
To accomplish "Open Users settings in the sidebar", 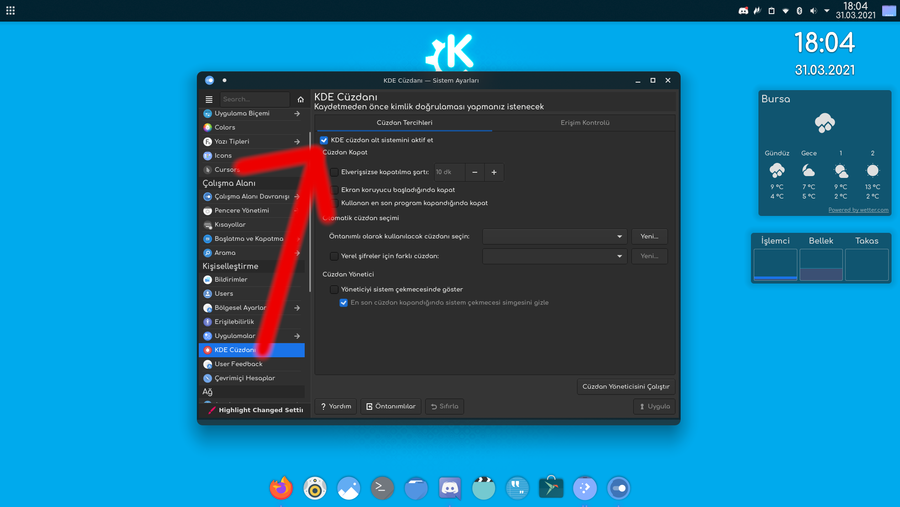I will [x=251, y=293].
